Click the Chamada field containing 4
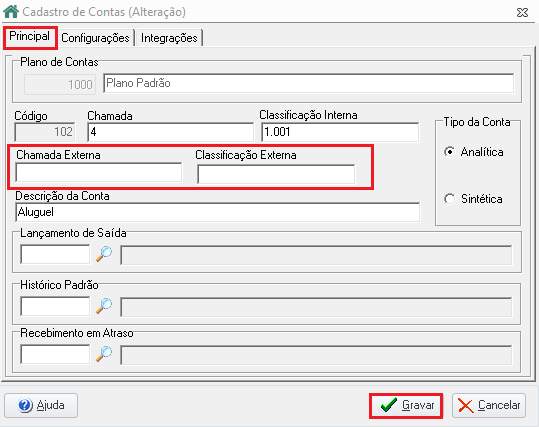Viewport: 539px width, 427px height. coord(170,132)
